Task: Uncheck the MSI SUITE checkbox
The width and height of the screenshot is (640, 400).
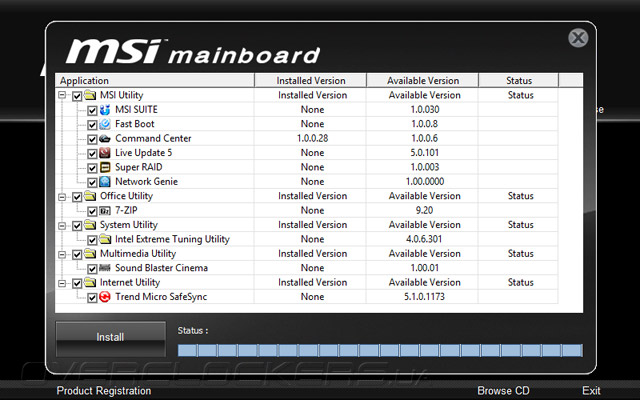Action: pyautogui.click(x=92, y=111)
